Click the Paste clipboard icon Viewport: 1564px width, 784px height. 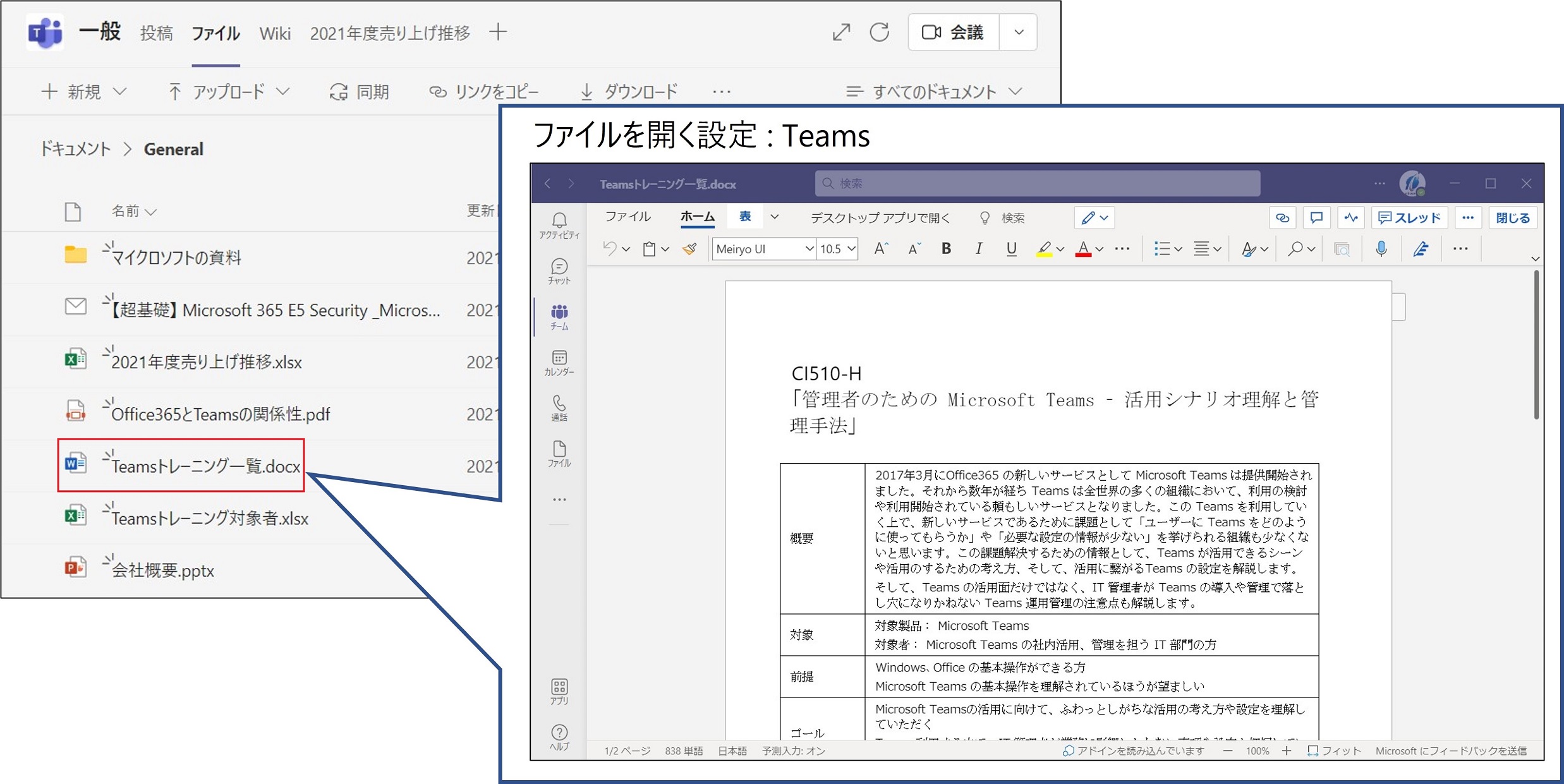click(x=649, y=249)
